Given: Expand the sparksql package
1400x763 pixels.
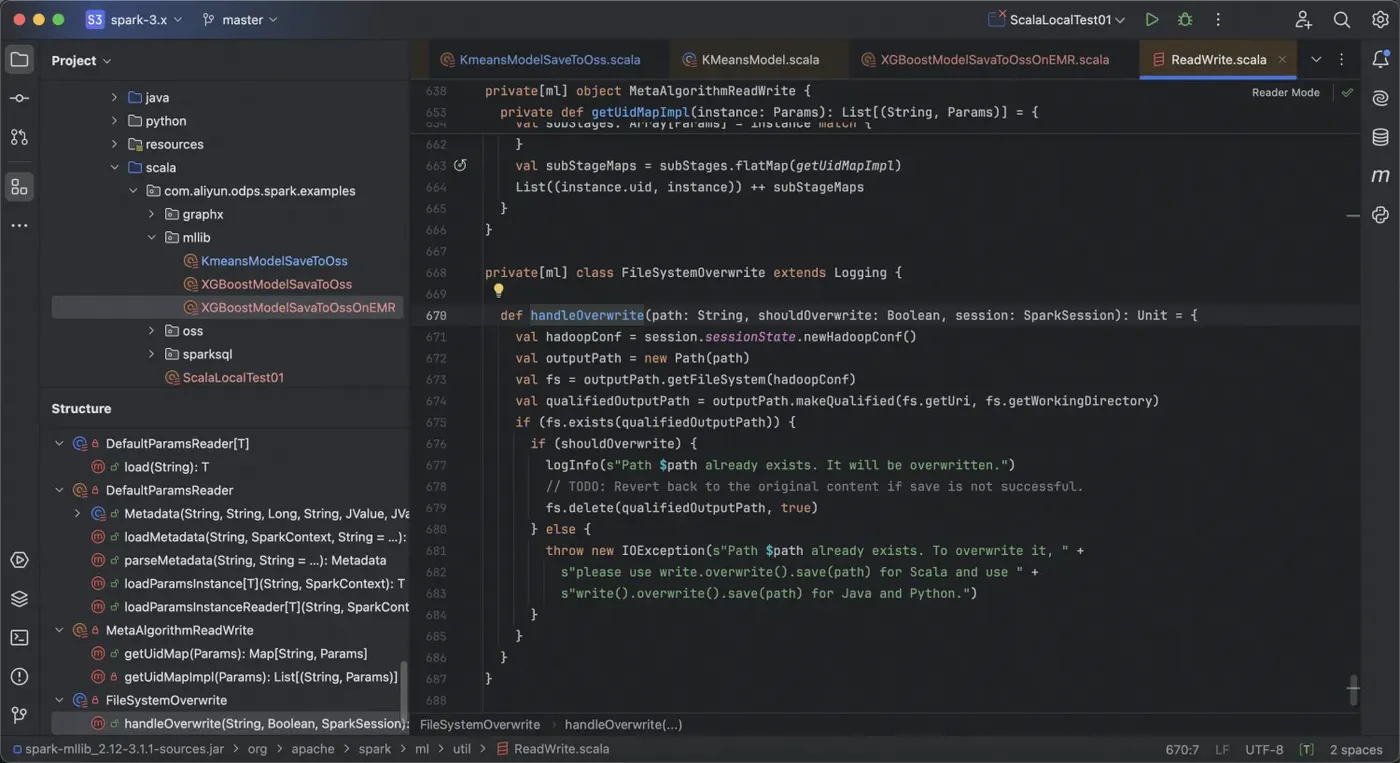Looking at the screenshot, I should (x=152, y=354).
